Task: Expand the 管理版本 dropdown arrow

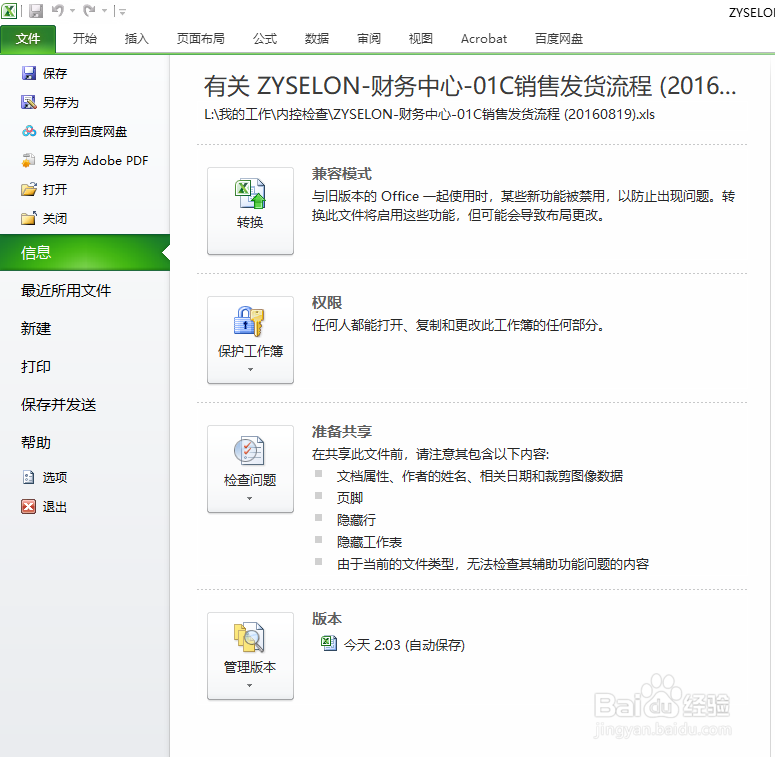Action: pos(250,686)
